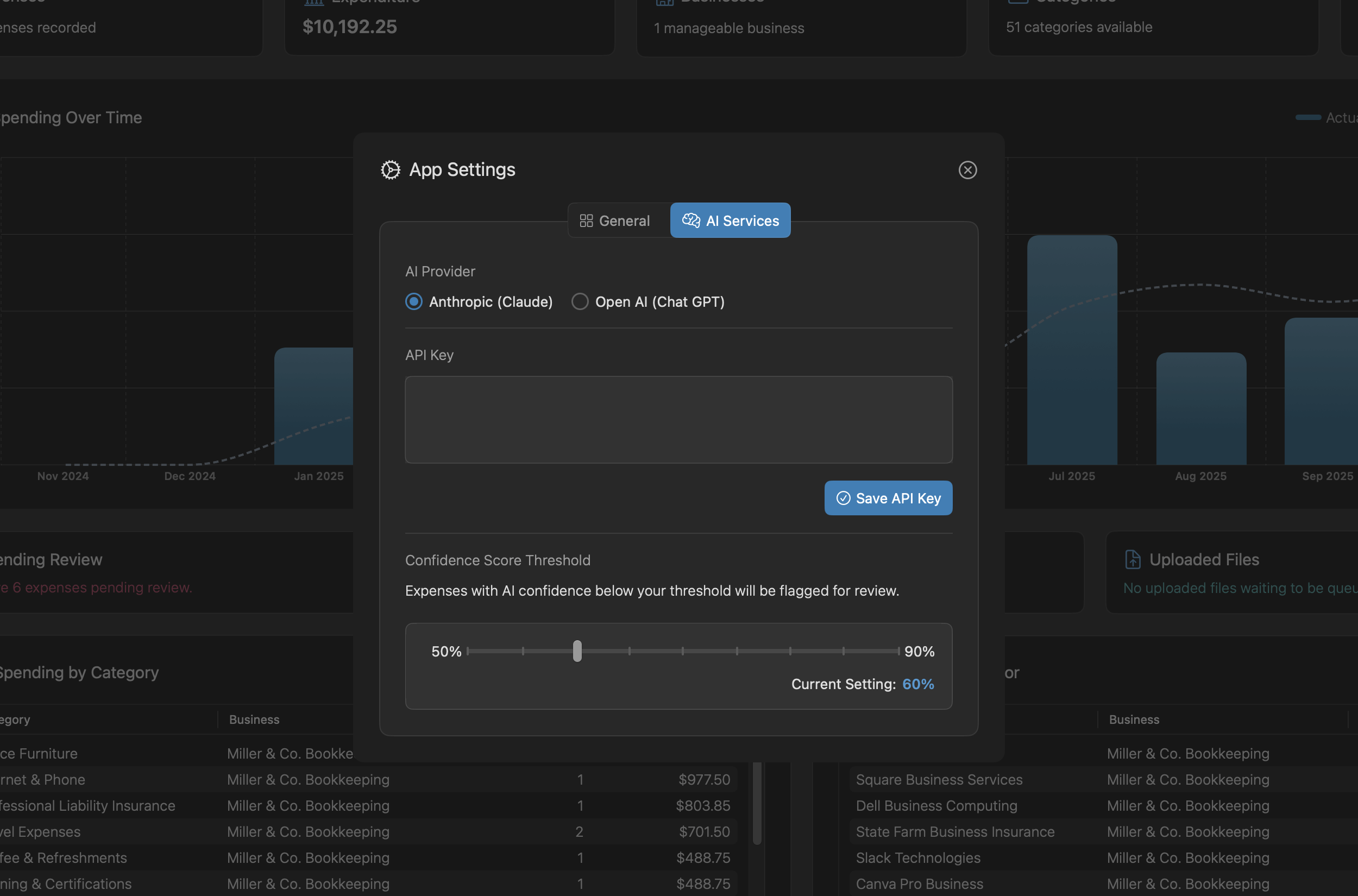Click the Uploaded Files document icon
Screen dimensions: 1358x896
click(x=1132, y=559)
